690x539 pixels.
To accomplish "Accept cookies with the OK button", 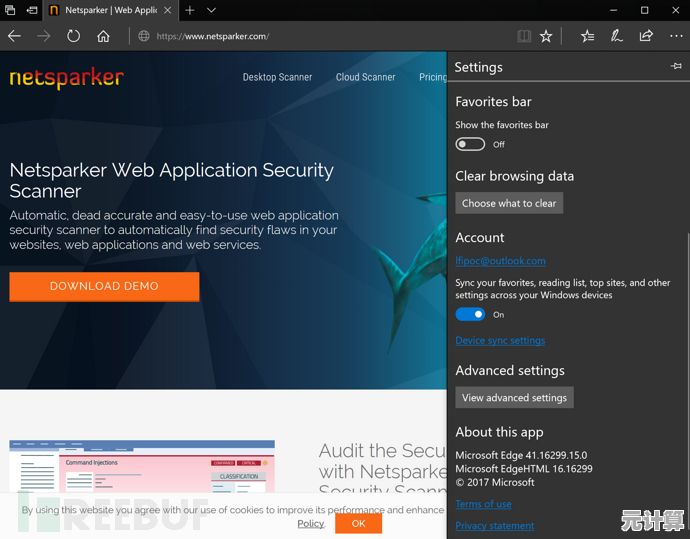I will click(x=358, y=524).
